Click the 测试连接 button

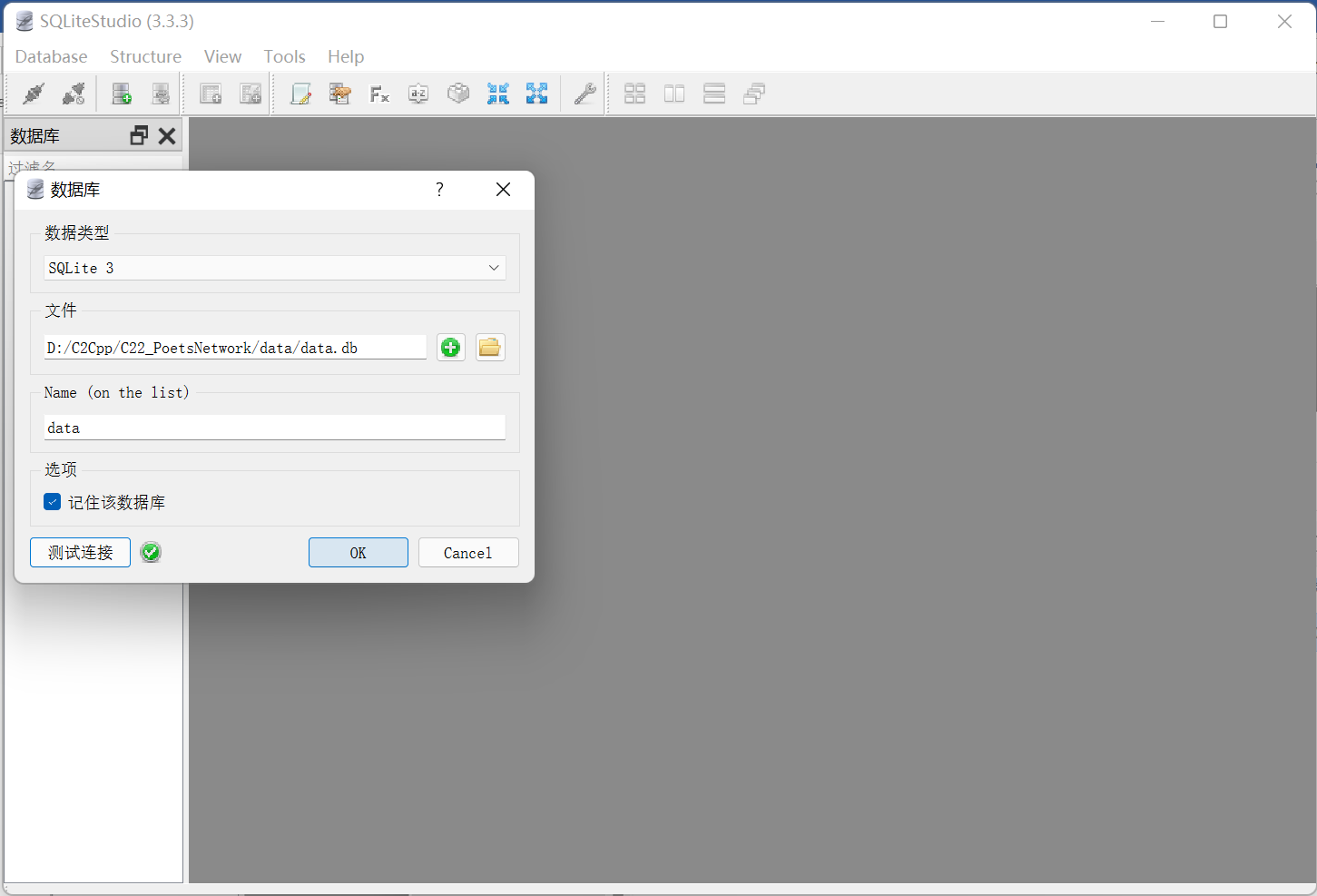click(80, 553)
